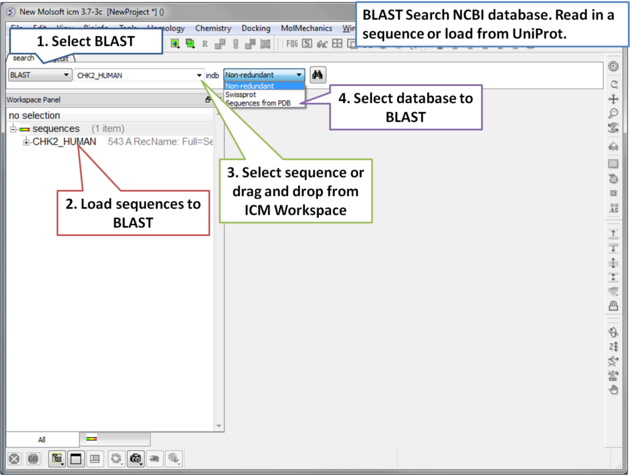
Task: Click the GO icon in bottom toolbar
Action: tap(33, 459)
